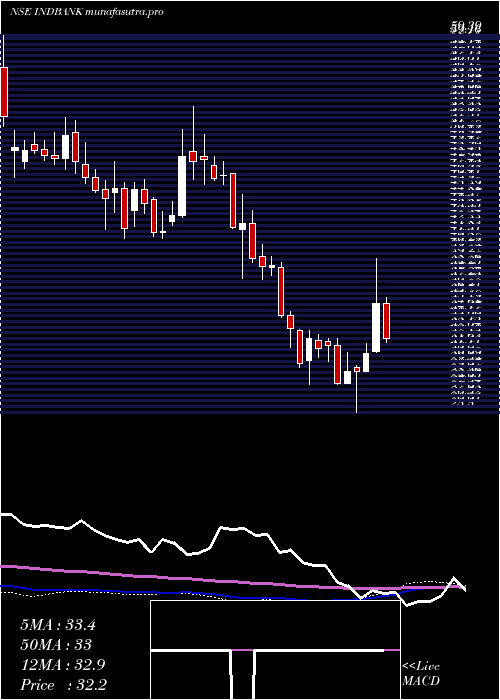The image size is (500, 700).
Task: Select the 12MA : 32.9 value
Action: coord(63,665)
